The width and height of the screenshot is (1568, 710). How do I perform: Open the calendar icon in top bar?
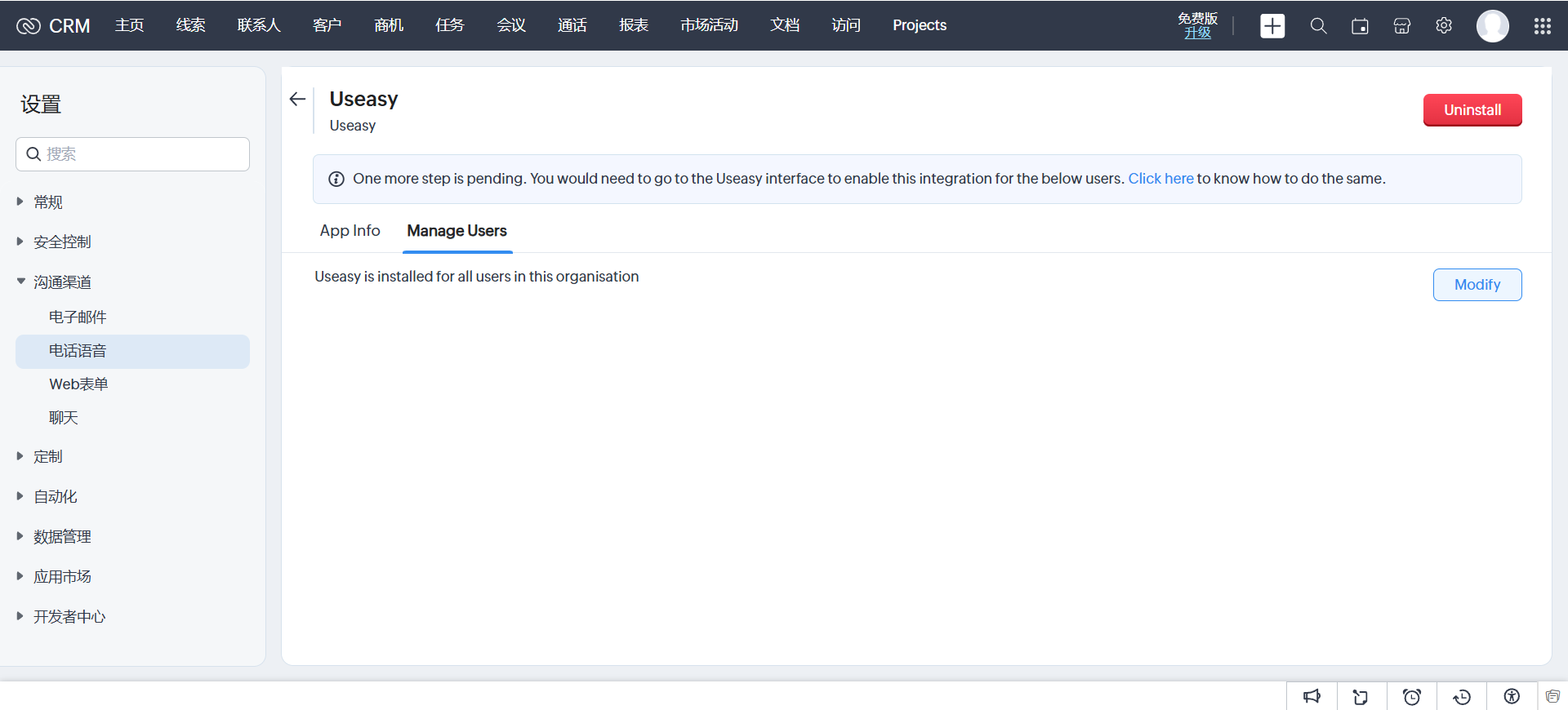pyautogui.click(x=1360, y=26)
